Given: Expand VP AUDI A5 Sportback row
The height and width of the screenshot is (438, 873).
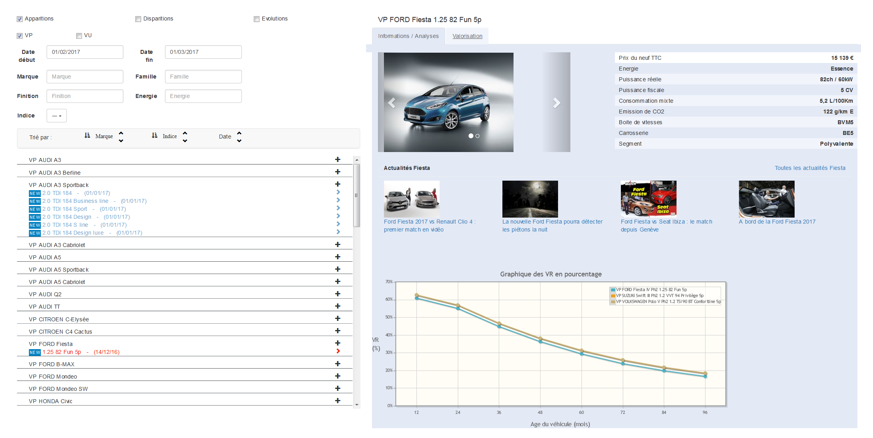Looking at the screenshot, I should point(337,269).
